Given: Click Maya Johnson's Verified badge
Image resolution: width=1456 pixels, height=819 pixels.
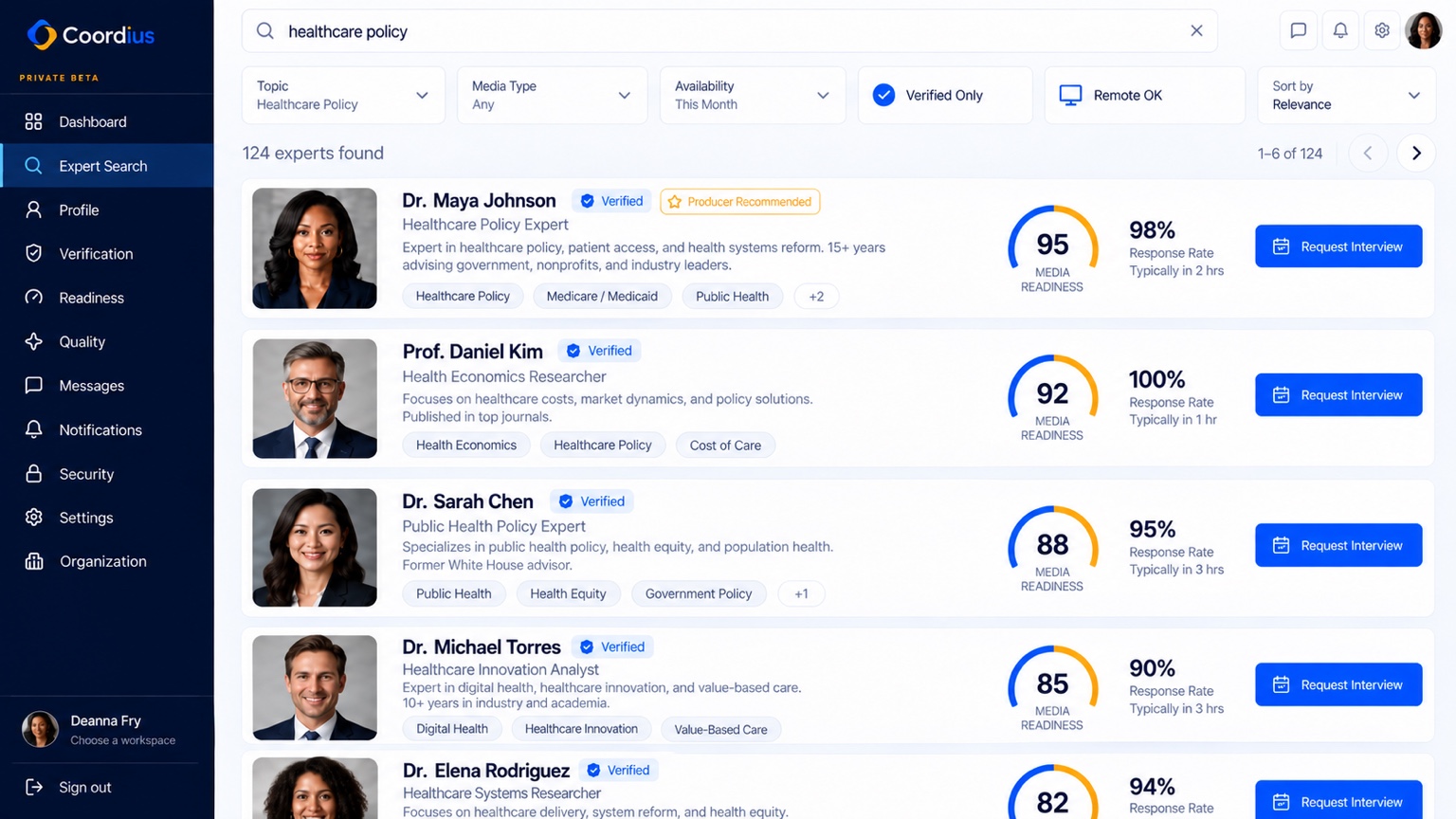Looking at the screenshot, I should tap(611, 201).
